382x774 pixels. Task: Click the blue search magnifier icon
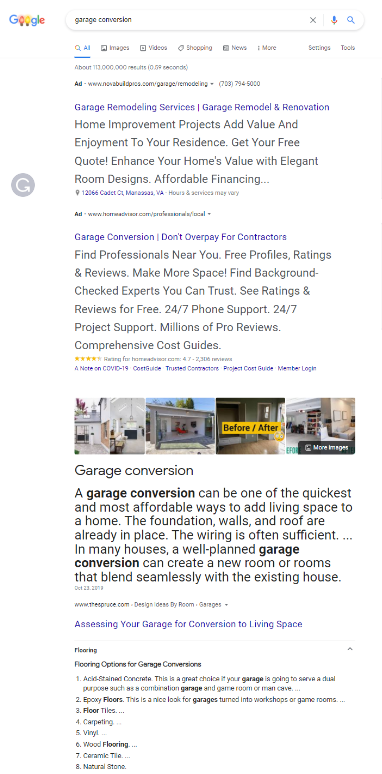coord(351,20)
